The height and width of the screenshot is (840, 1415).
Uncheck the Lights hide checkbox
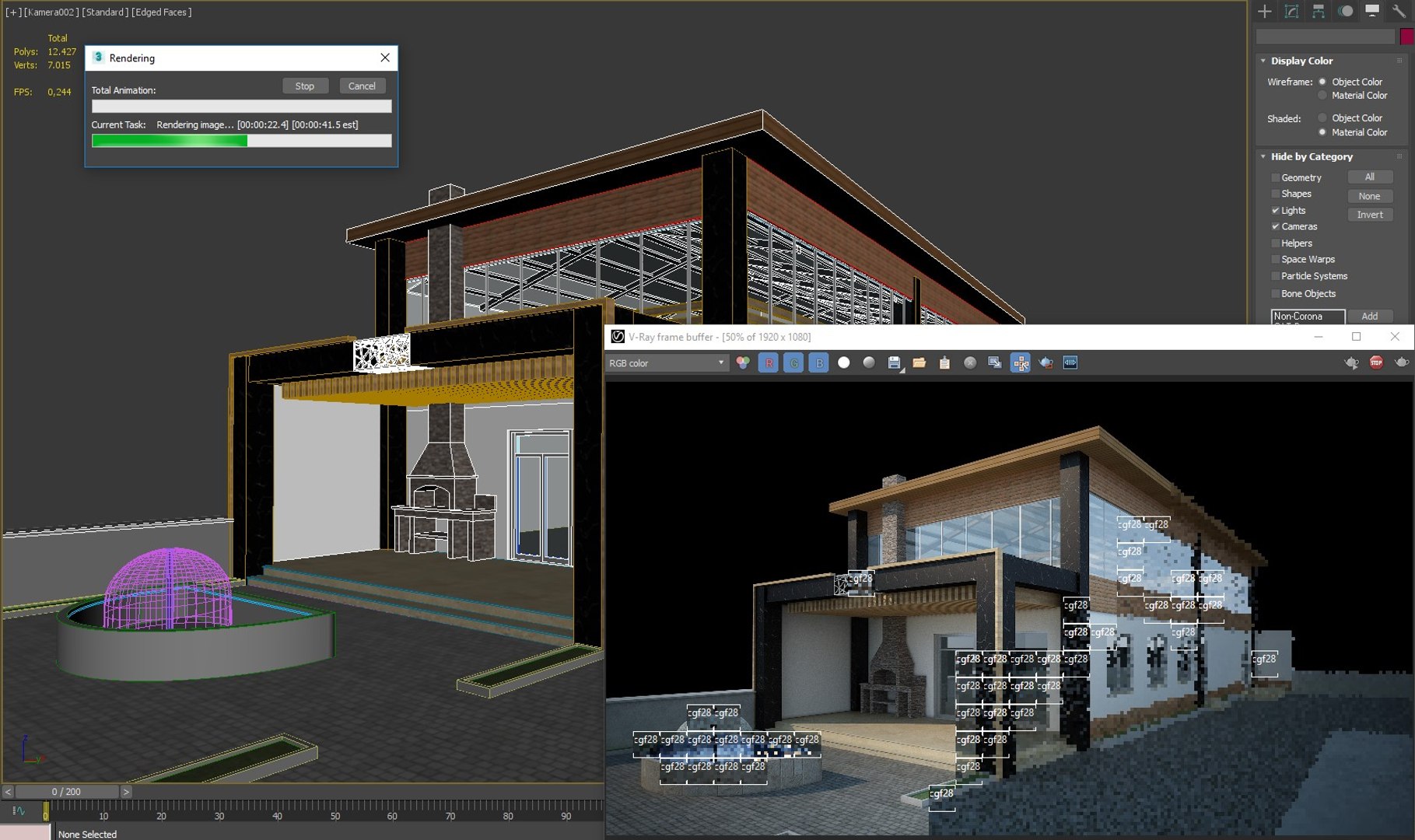tap(1276, 211)
